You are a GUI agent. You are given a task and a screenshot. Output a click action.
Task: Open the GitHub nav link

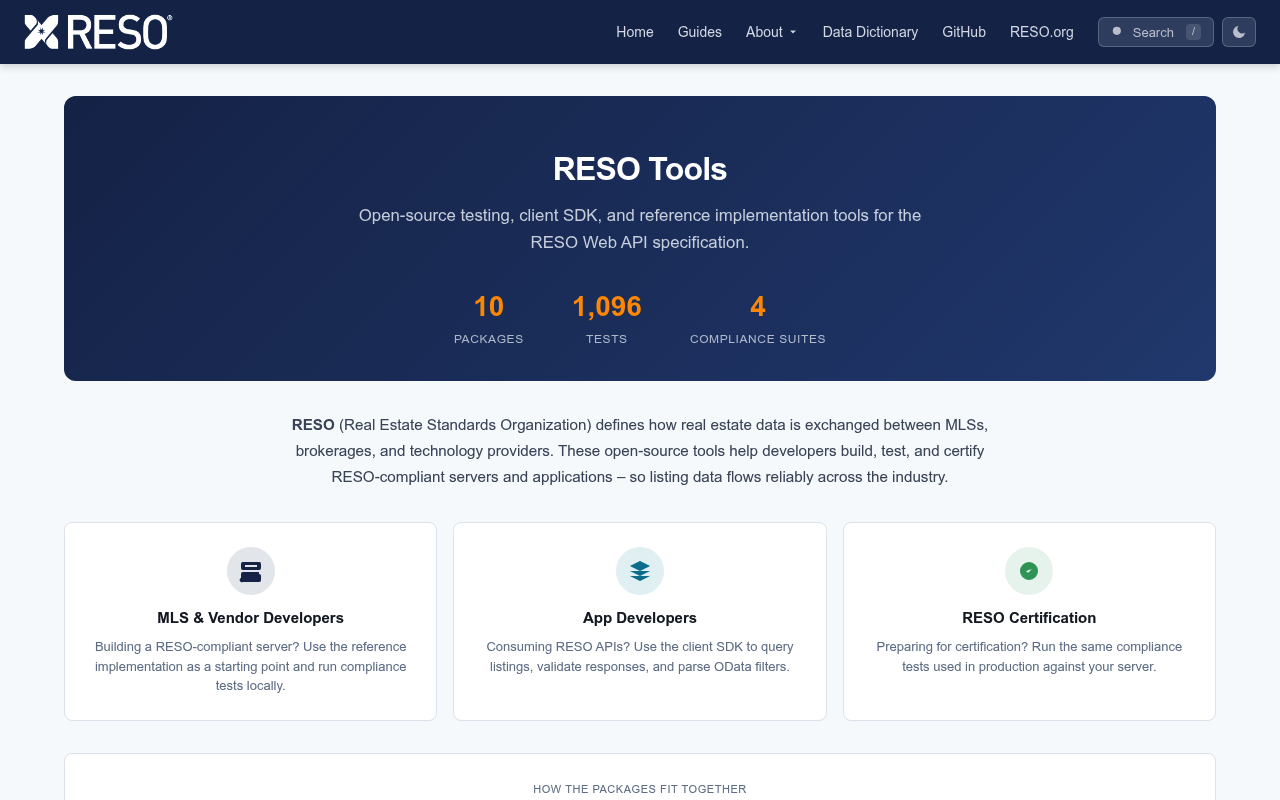(964, 32)
